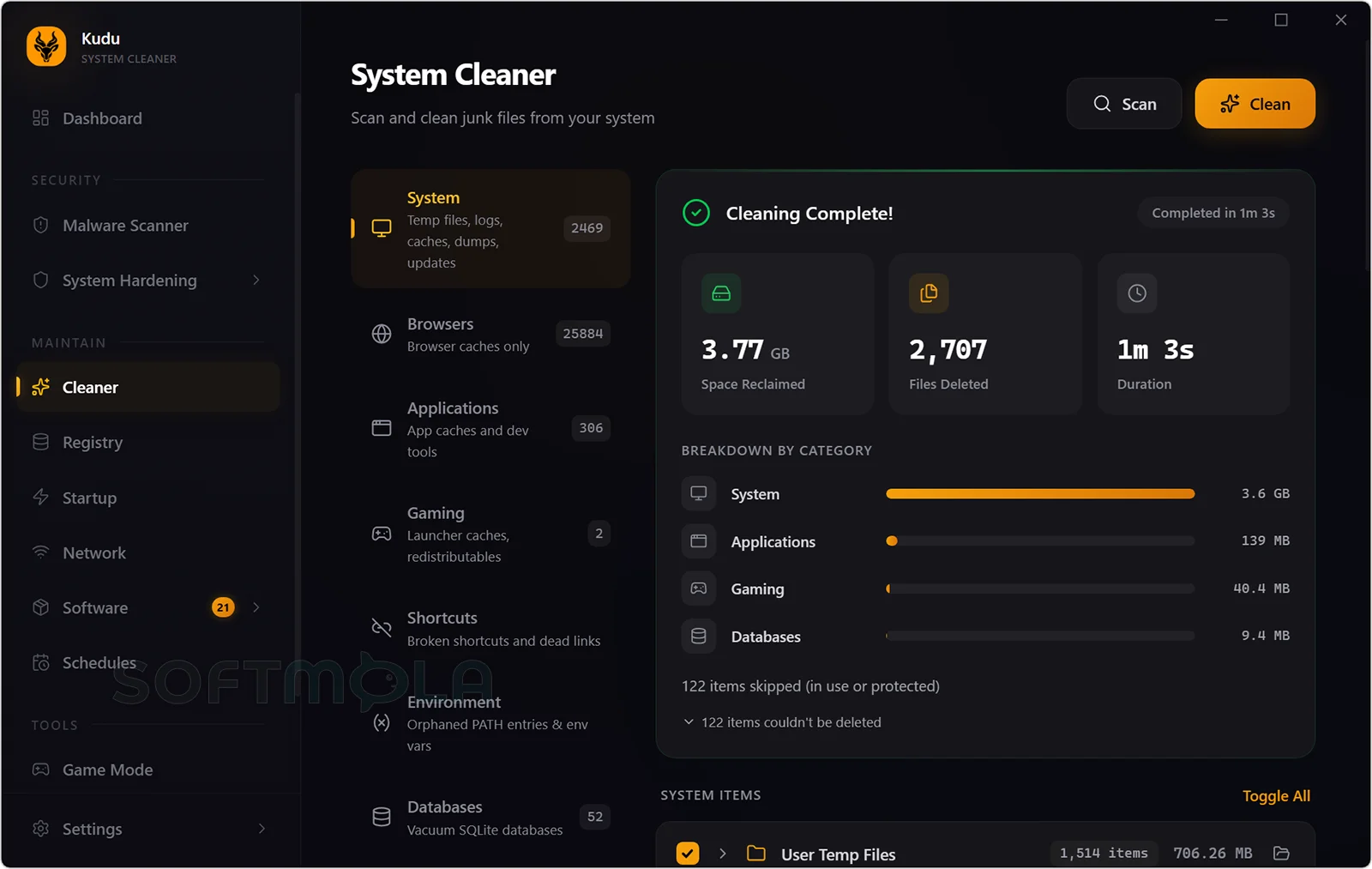Expand the Software submenu chevron
This screenshot has height=869, width=1372.
256,607
